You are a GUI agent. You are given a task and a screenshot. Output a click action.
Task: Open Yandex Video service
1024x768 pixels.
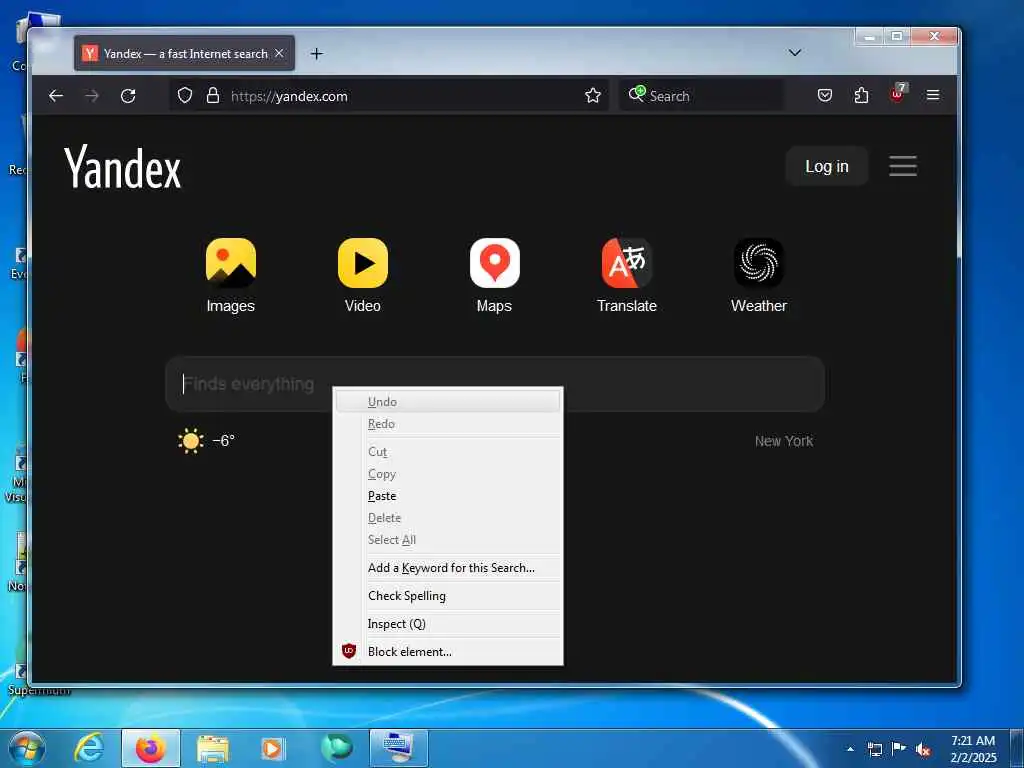362,275
